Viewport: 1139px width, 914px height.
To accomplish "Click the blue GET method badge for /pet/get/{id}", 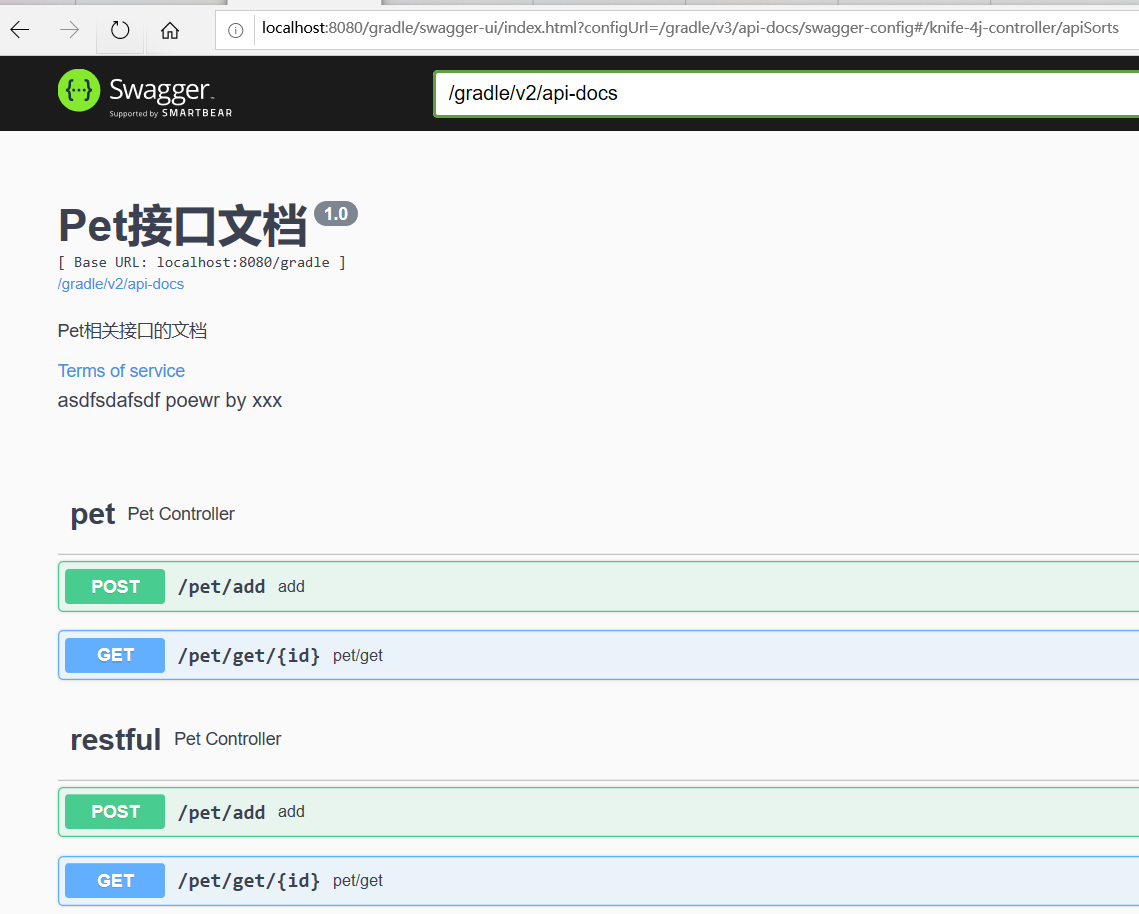I will tap(114, 655).
